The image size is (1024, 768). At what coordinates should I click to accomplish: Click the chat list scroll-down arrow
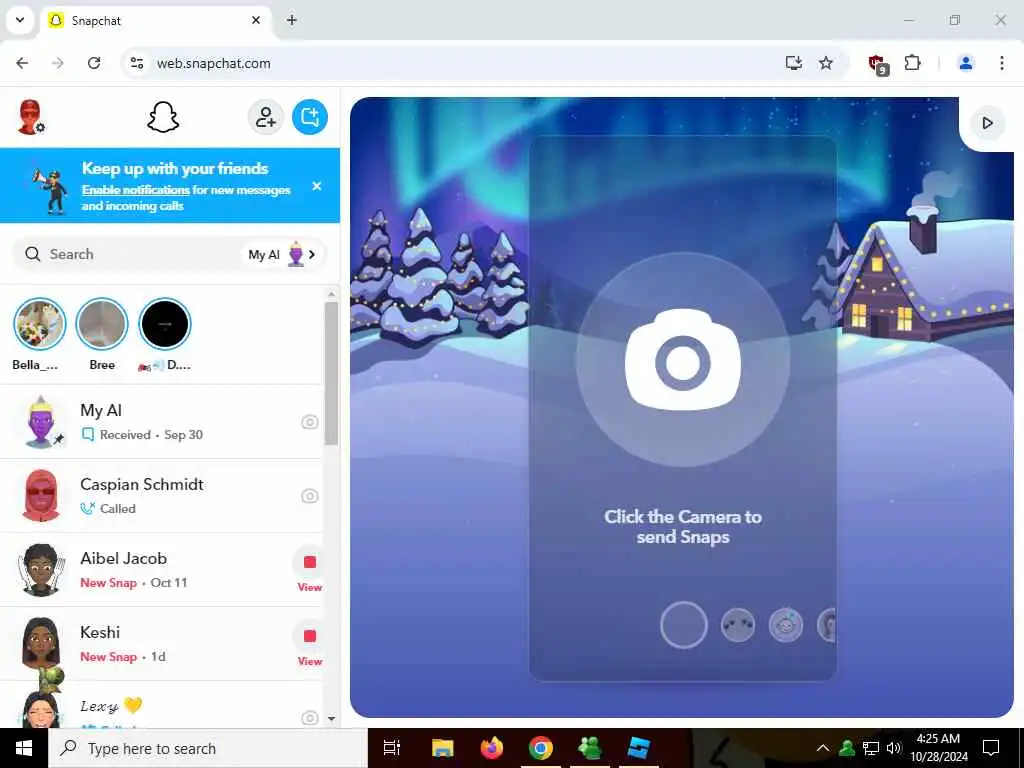click(331, 719)
